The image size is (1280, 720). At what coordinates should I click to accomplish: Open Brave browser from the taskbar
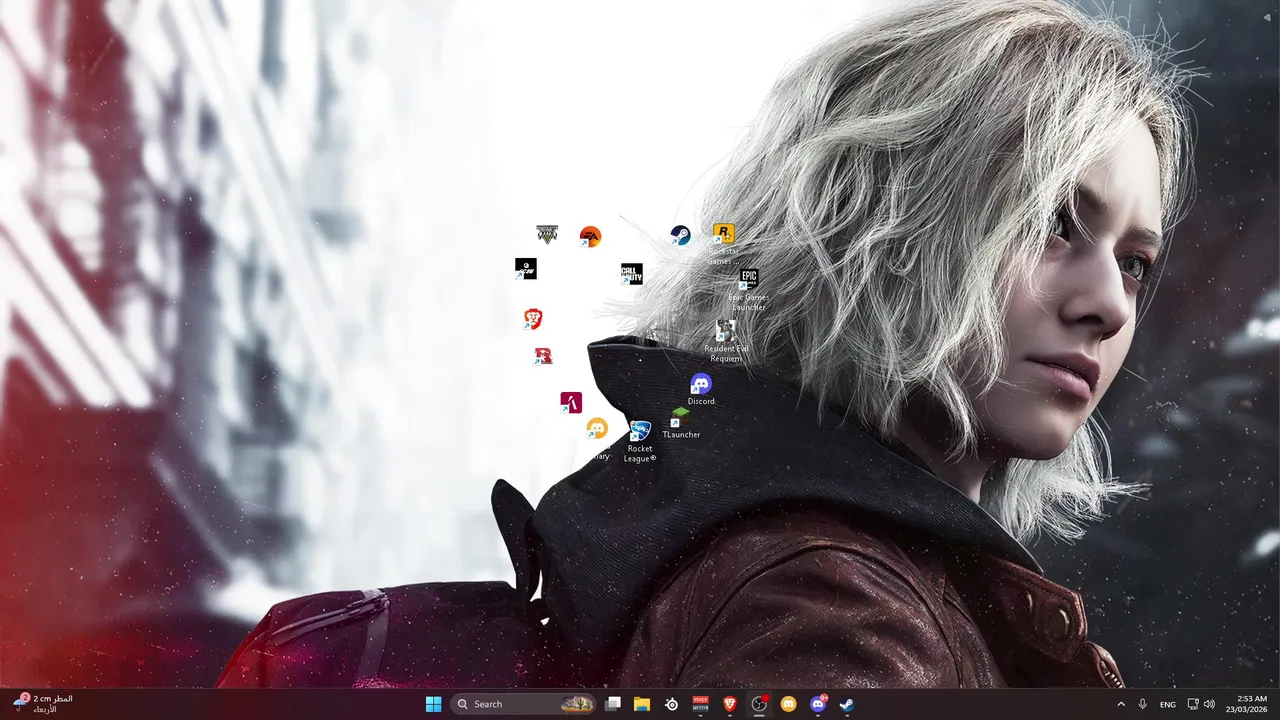730,704
